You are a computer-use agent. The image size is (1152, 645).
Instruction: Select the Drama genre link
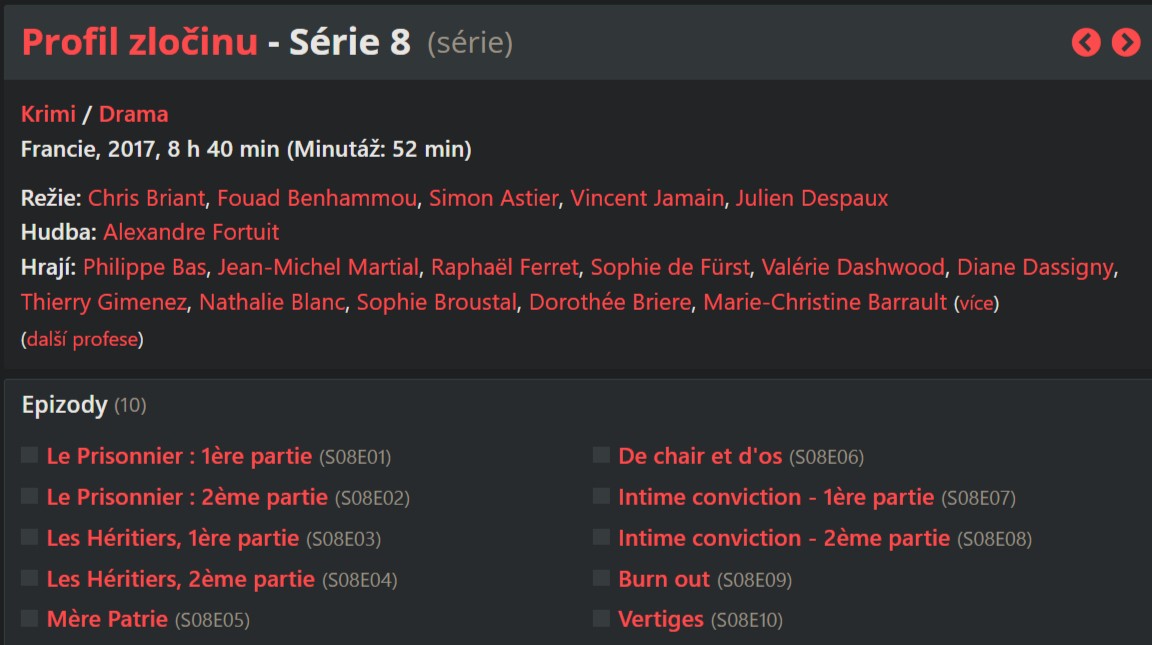pyautogui.click(x=133, y=114)
